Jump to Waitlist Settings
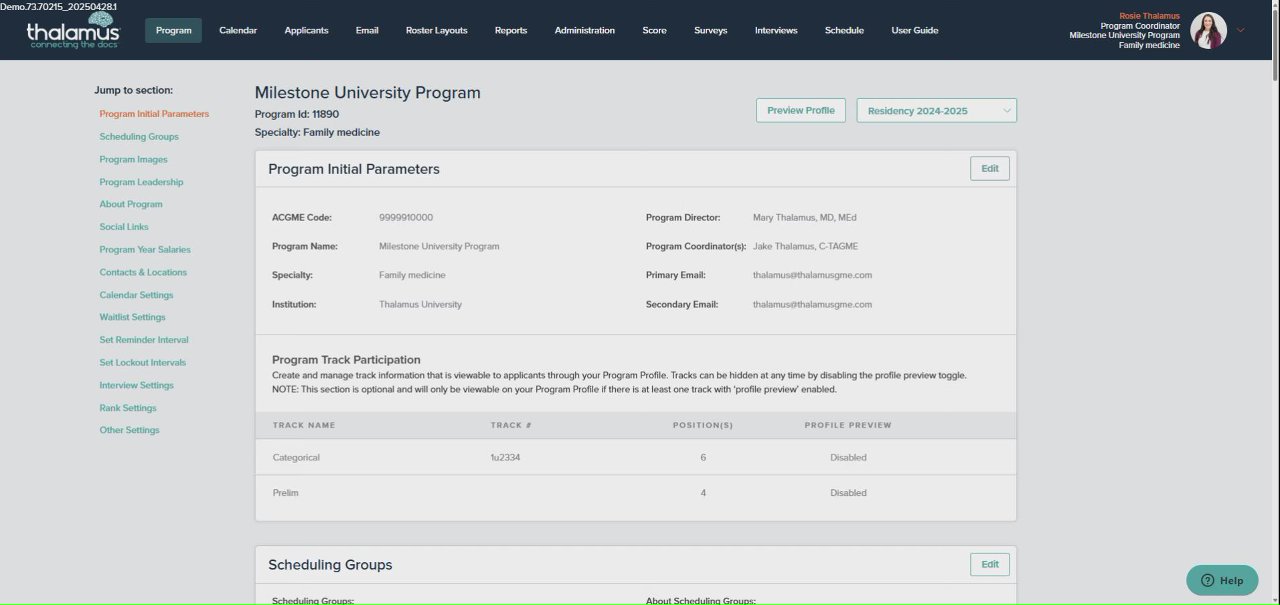The image size is (1280, 605). [132, 317]
